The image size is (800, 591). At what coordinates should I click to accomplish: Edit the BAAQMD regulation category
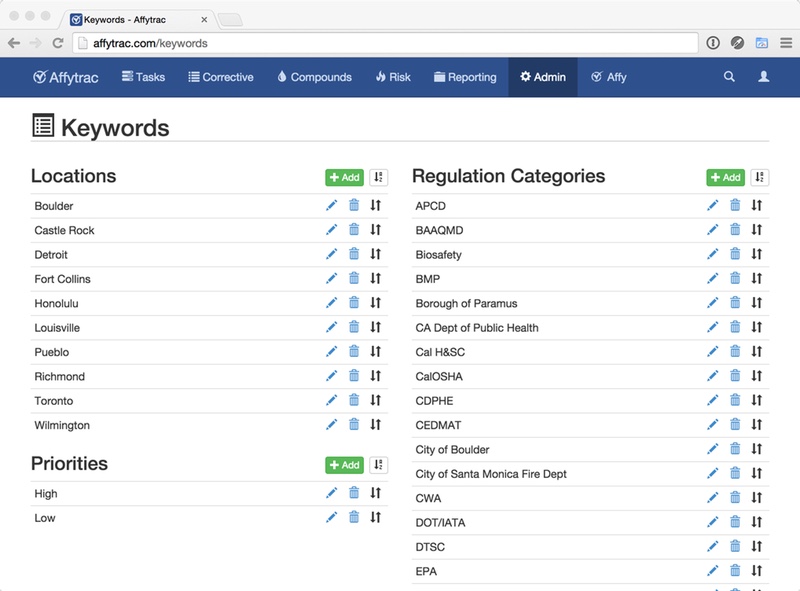point(713,230)
